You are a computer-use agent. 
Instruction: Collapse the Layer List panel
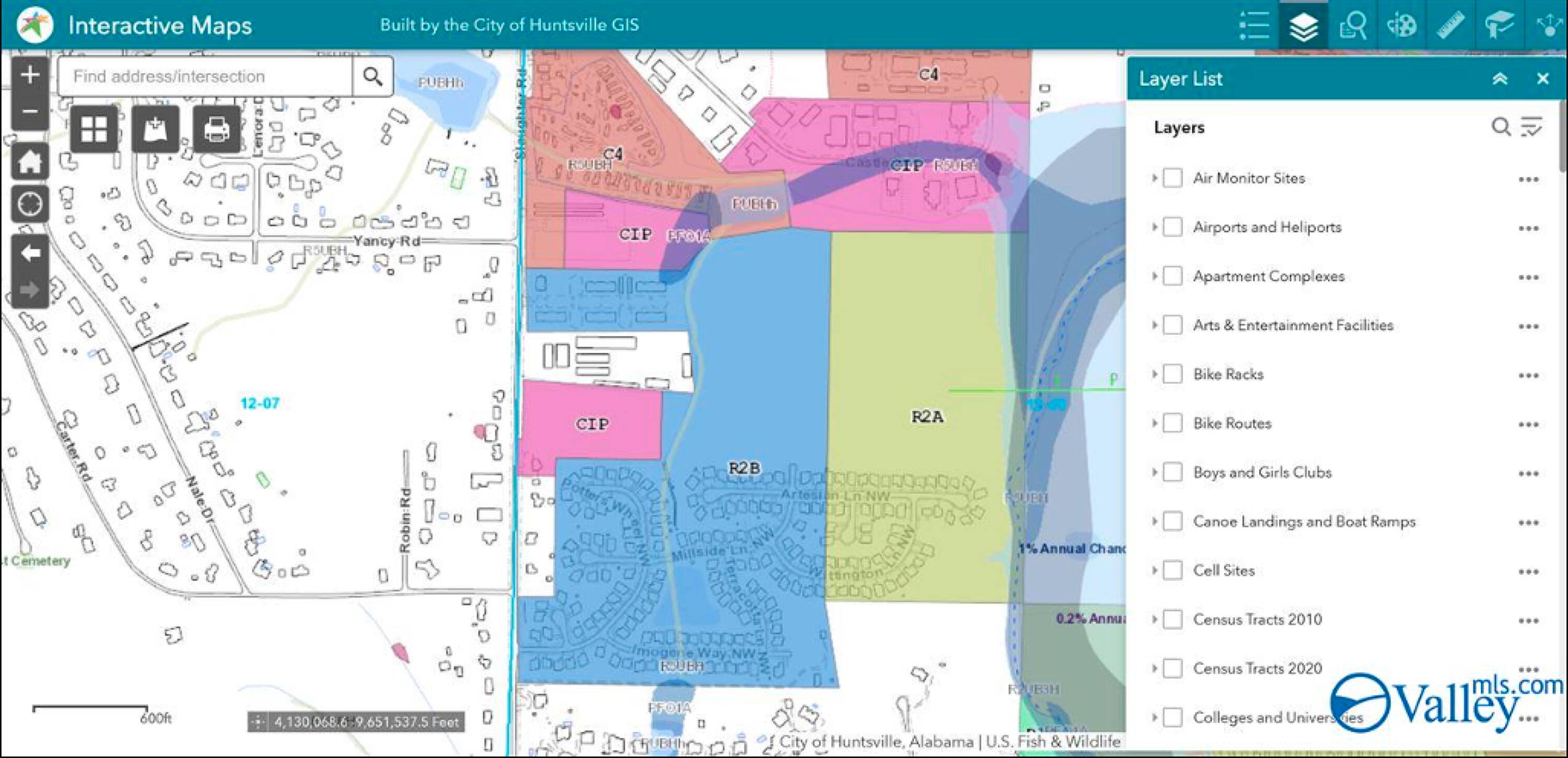pos(1499,78)
